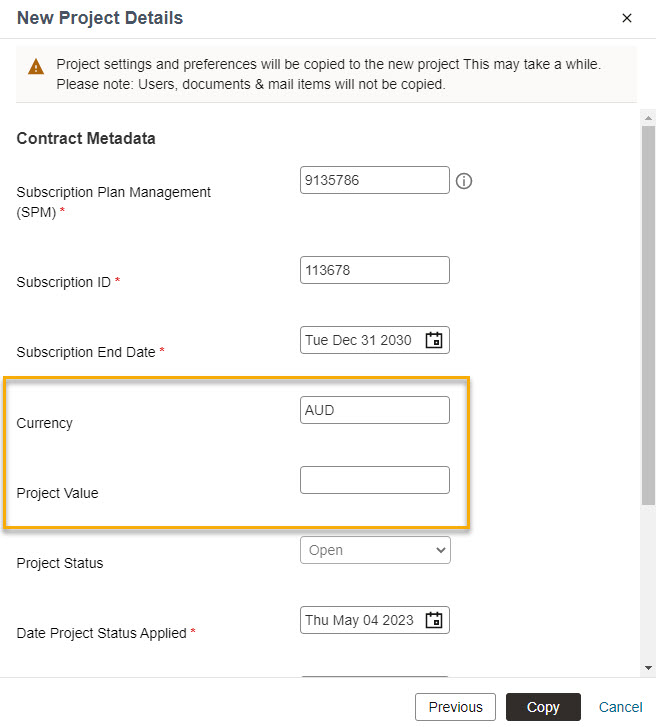Click the scrollbar down arrow

(648, 667)
